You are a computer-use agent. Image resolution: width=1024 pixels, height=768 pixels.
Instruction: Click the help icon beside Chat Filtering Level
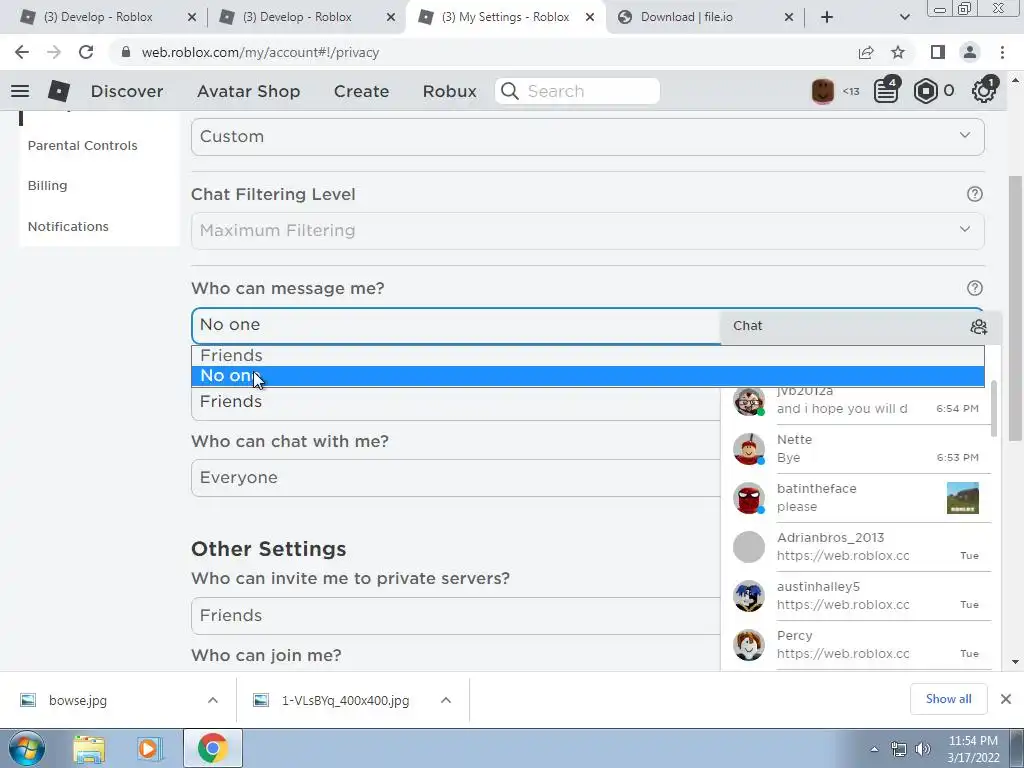click(x=974, y=194)
